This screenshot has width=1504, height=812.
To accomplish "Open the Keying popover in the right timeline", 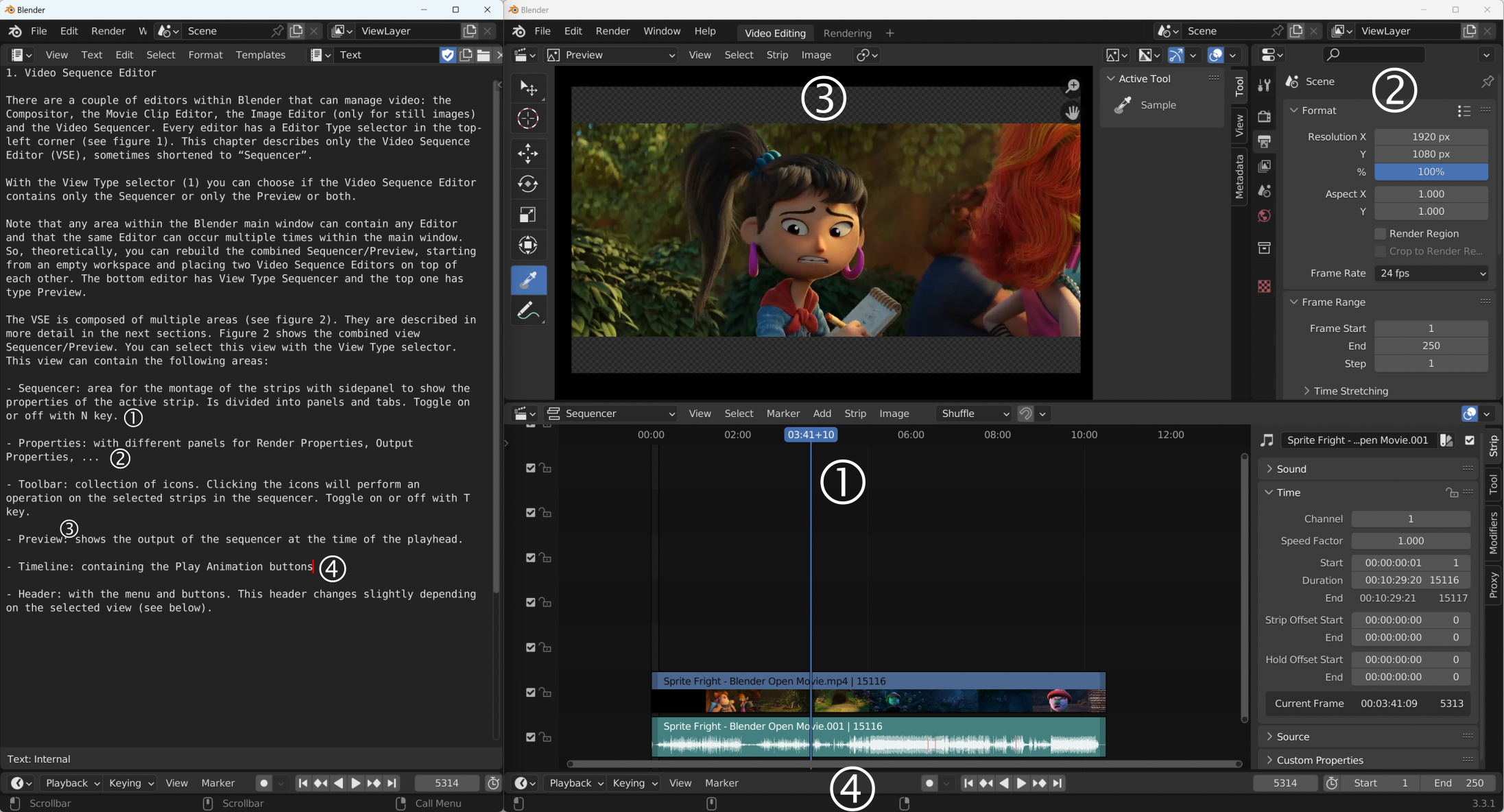I will 634,783.
